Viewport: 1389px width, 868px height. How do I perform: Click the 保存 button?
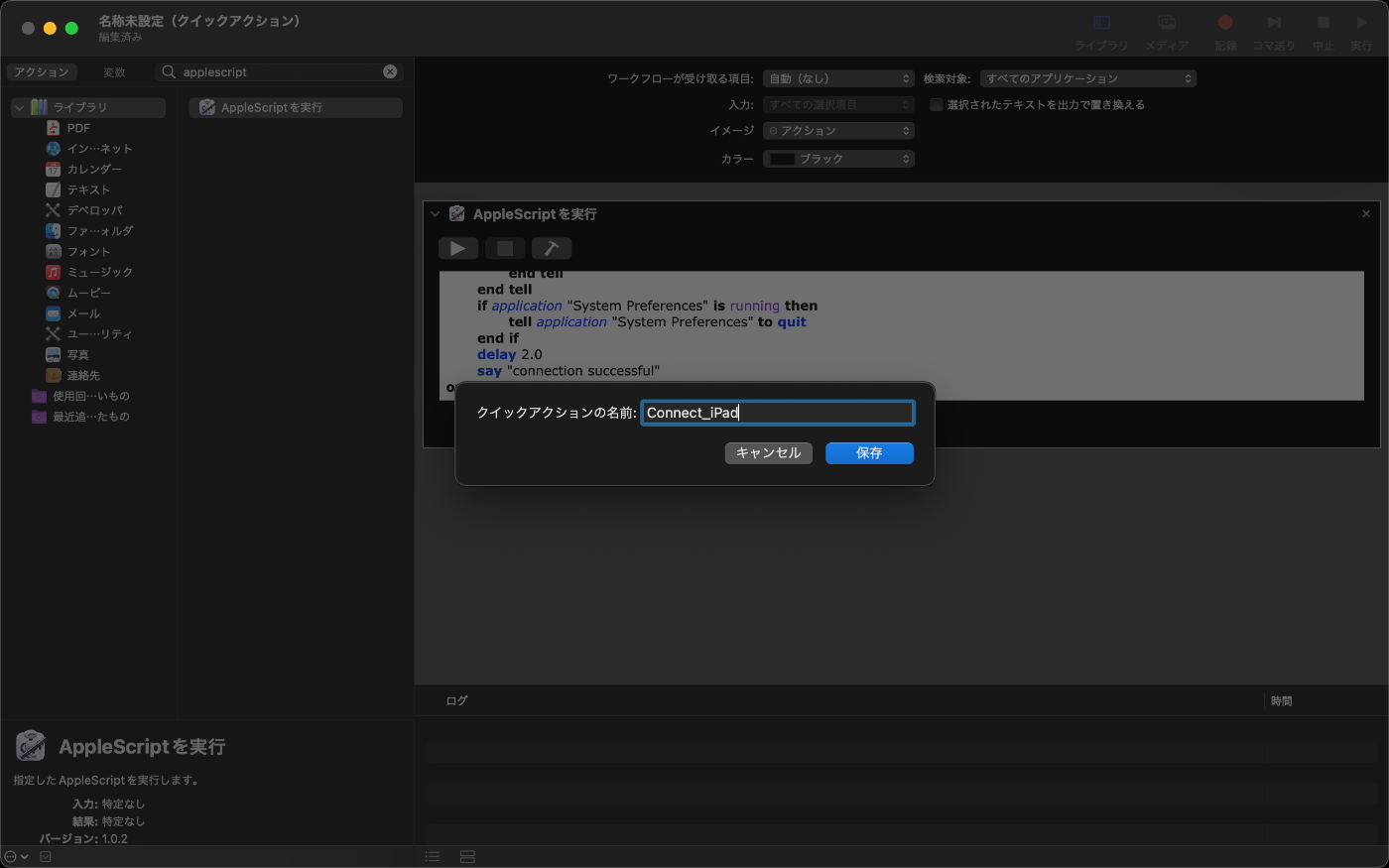coord(869,452)
